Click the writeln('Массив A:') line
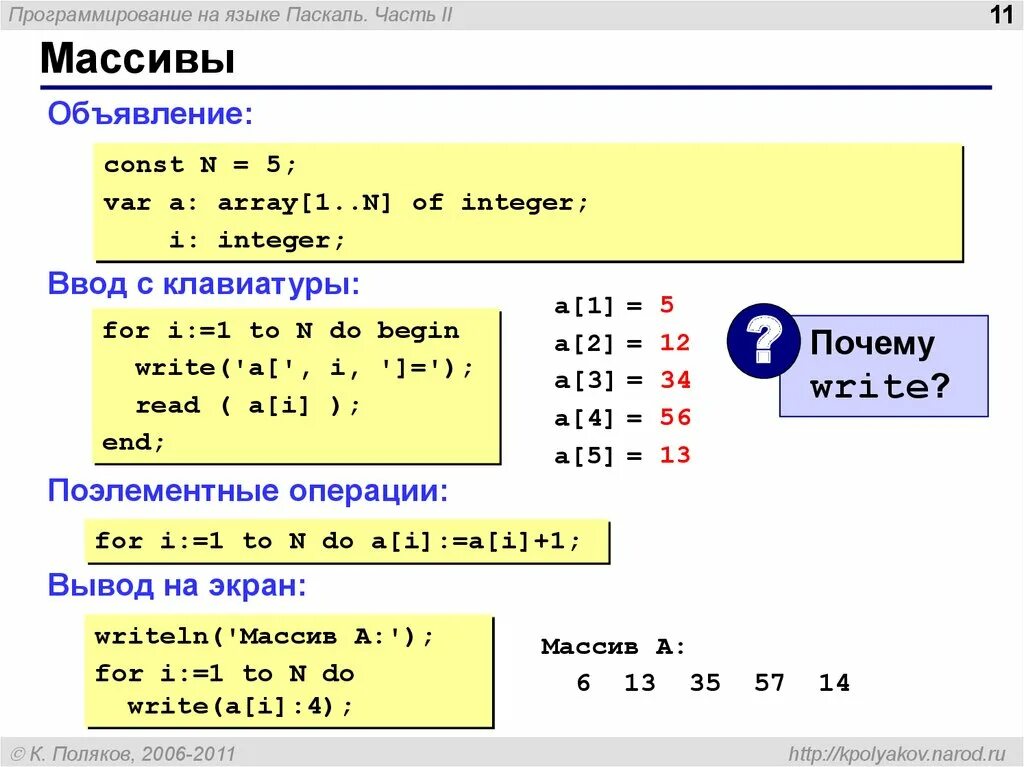This screenshot has width=1024, height=767. [264, 636]
